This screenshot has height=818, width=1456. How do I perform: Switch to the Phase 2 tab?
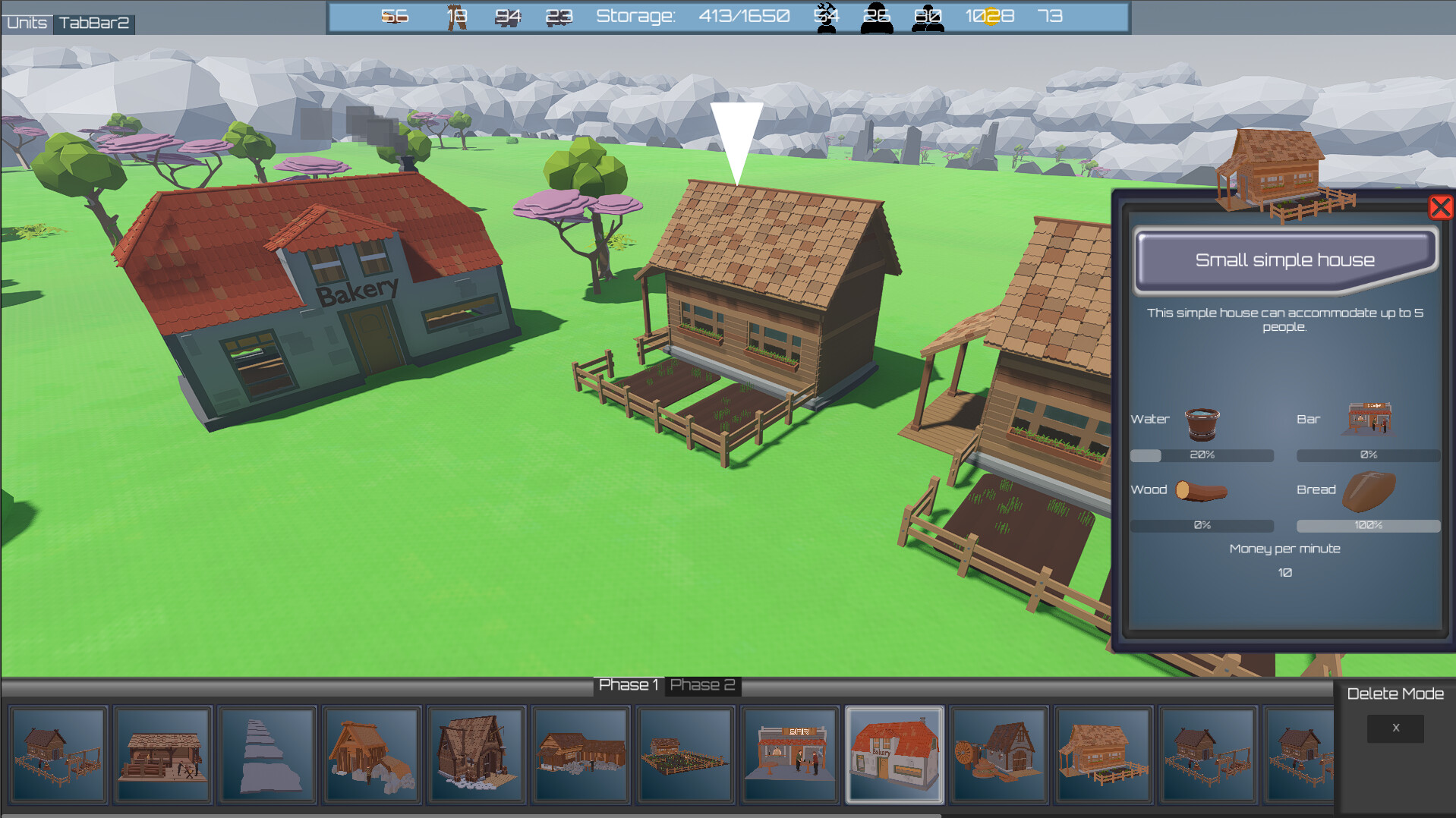702,685
